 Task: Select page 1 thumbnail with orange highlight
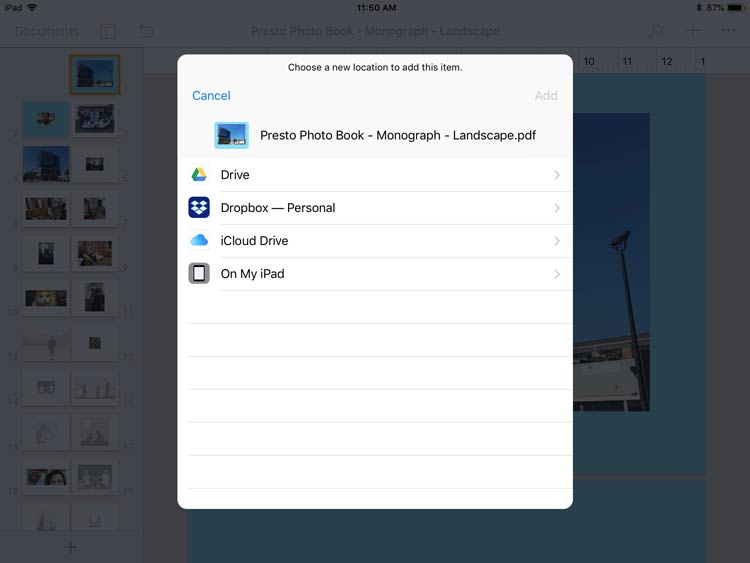tap(95, 75)
